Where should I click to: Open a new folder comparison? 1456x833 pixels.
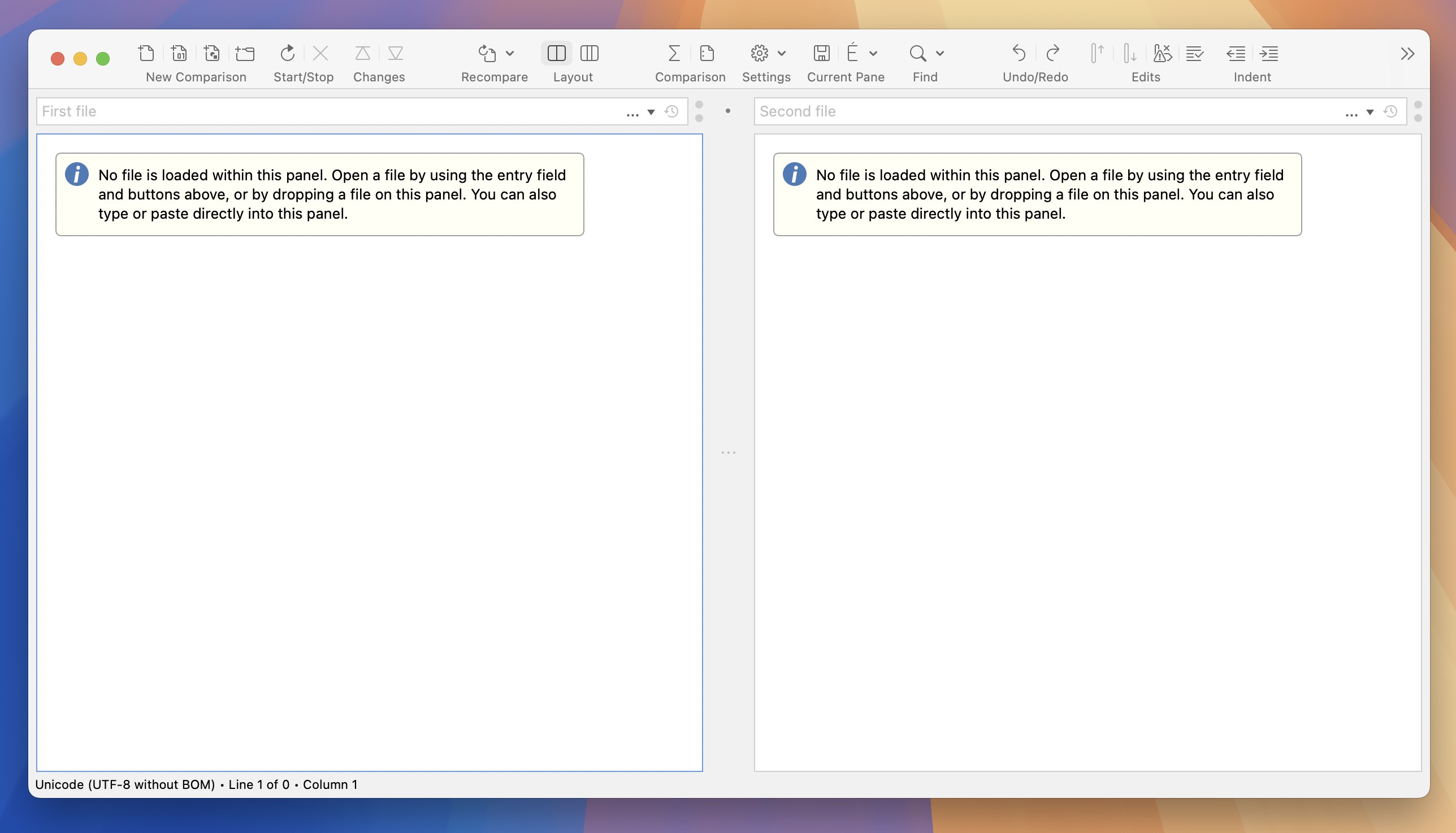(x=245, y=53)
